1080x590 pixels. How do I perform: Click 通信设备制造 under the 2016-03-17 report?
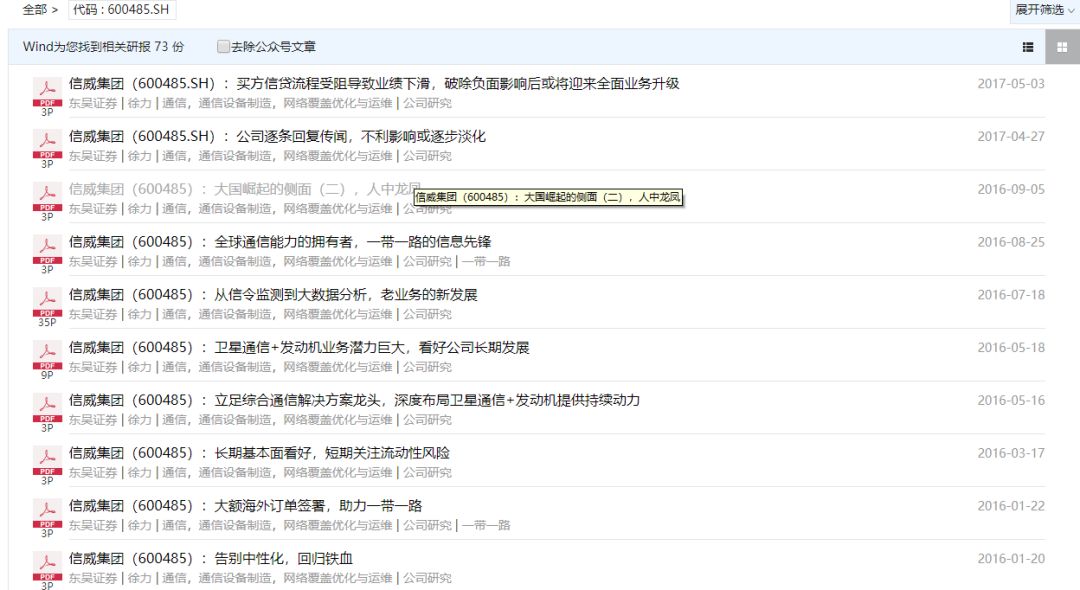click(236, 473)
